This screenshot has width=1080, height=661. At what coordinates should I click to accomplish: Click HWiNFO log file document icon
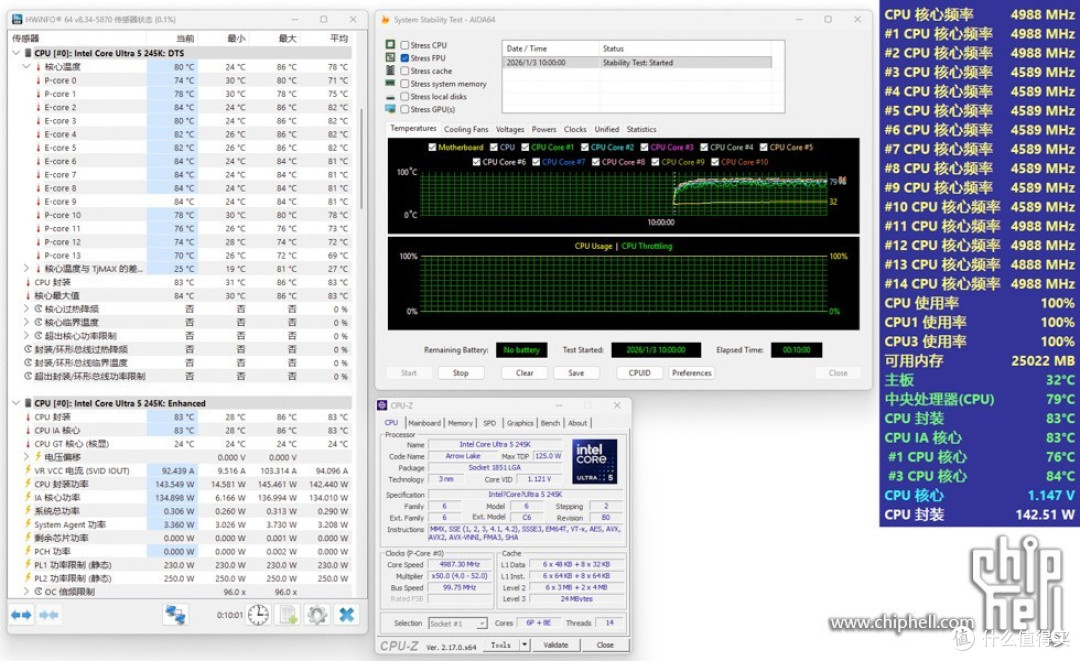[288, 615]
